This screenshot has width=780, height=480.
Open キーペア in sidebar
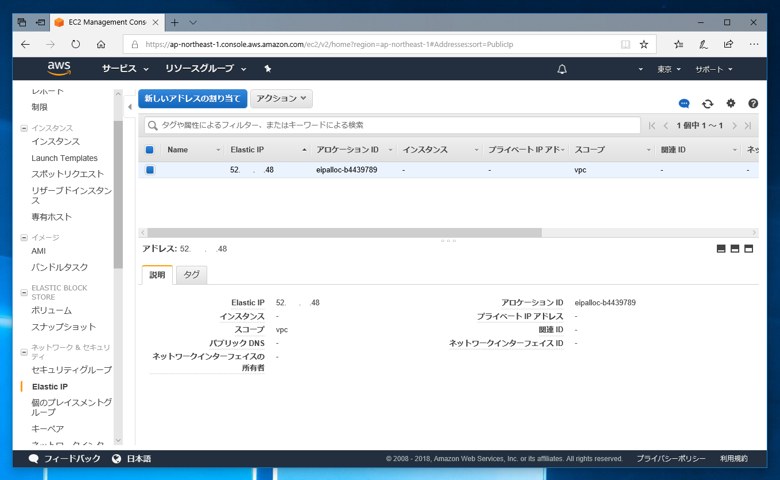point(47,429)
